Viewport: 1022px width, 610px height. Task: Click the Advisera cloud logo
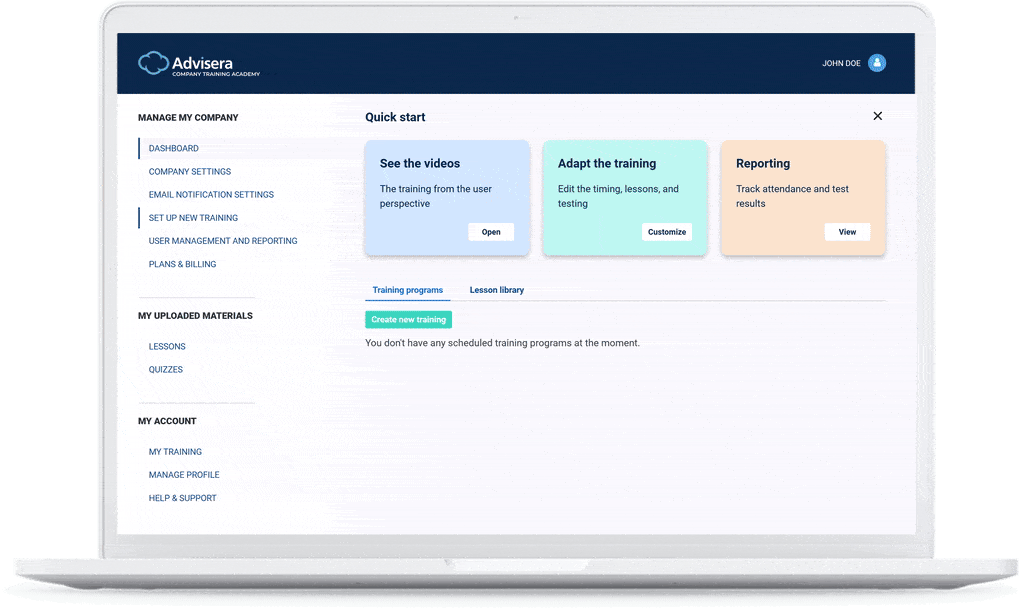coord(154,63)
